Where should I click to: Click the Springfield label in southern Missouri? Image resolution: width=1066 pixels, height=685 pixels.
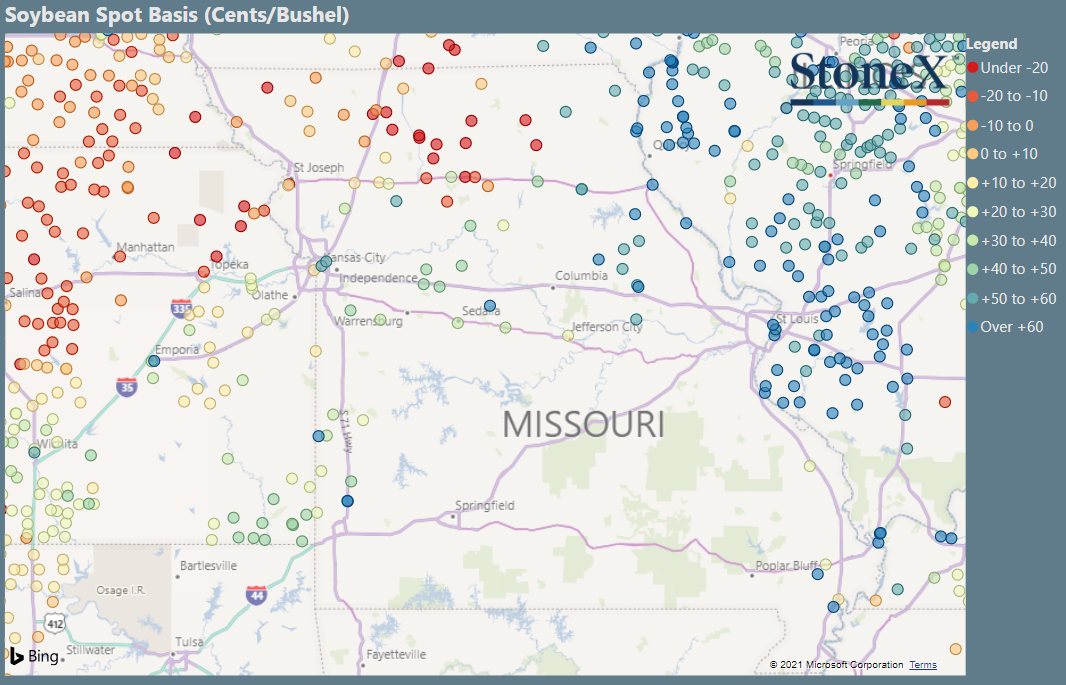coord(485,505)
